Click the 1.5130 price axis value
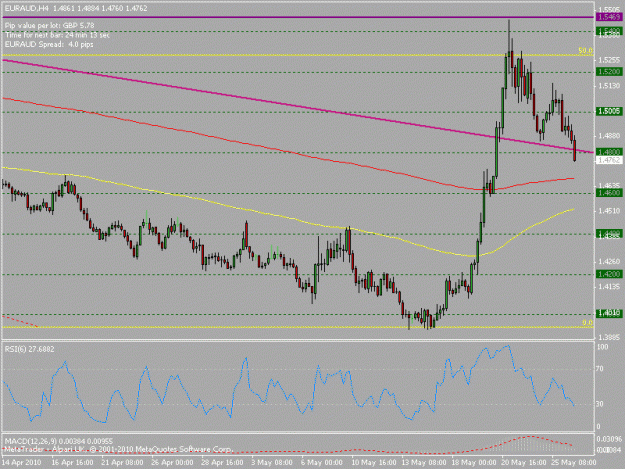The height and width of the screenshot is (469, 625). (x=609, y=86)
